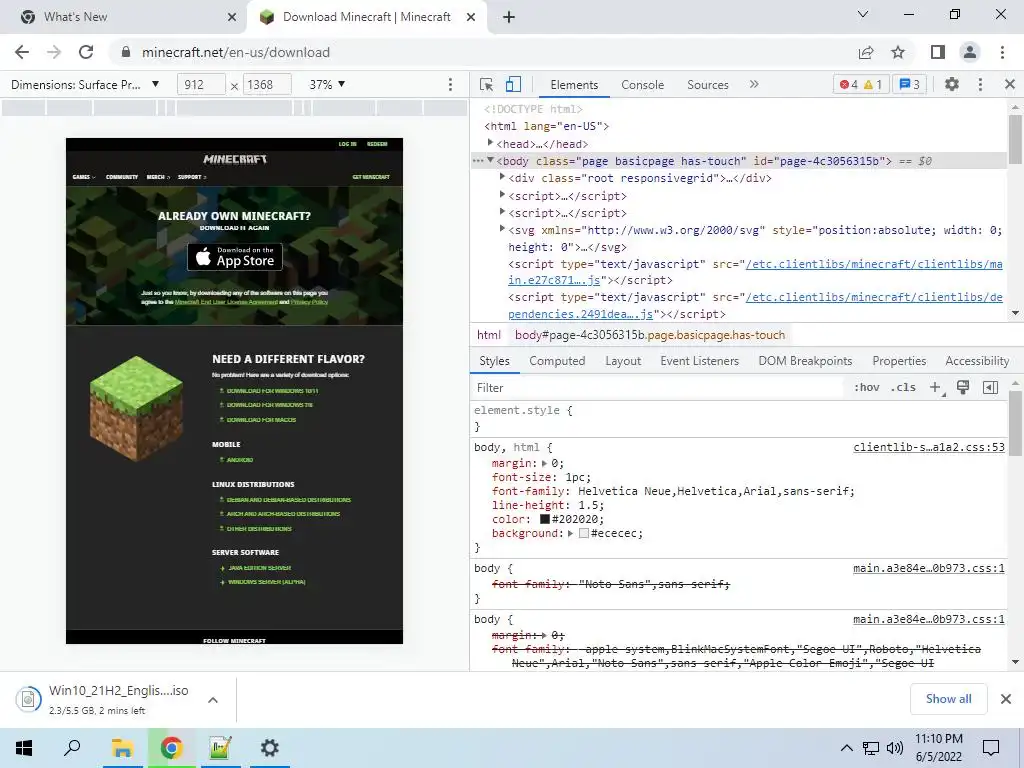Expand the svg element node
This screenshot has height=768, width=1024.
(502, 229)
